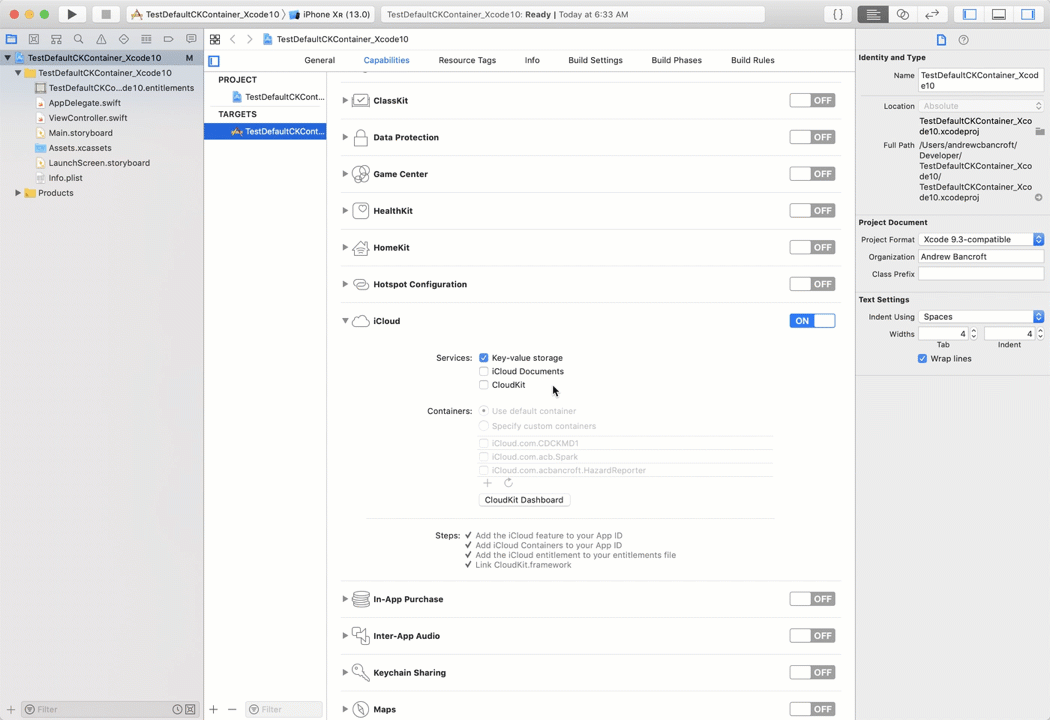Hide the navigator panel
The height and width of the screenshot is (720, 1050).
[969, 14]
